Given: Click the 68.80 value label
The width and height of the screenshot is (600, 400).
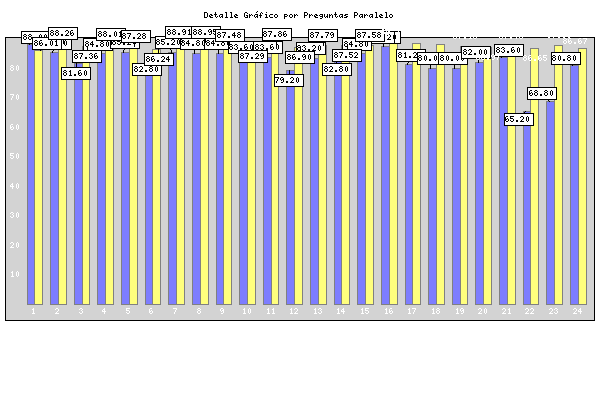Looking at the screenshot, I should (542, 93).
